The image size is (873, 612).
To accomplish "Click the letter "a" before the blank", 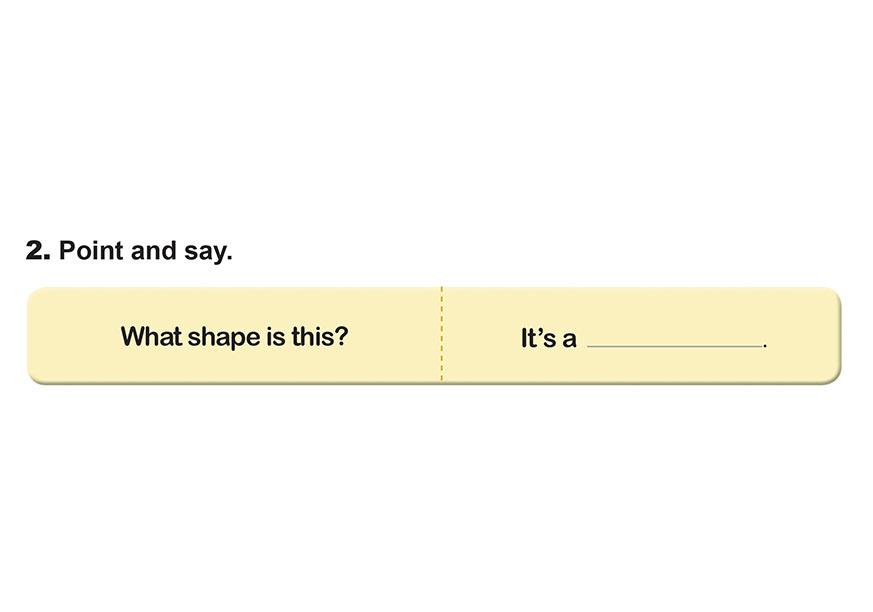I will click(569, 340).
